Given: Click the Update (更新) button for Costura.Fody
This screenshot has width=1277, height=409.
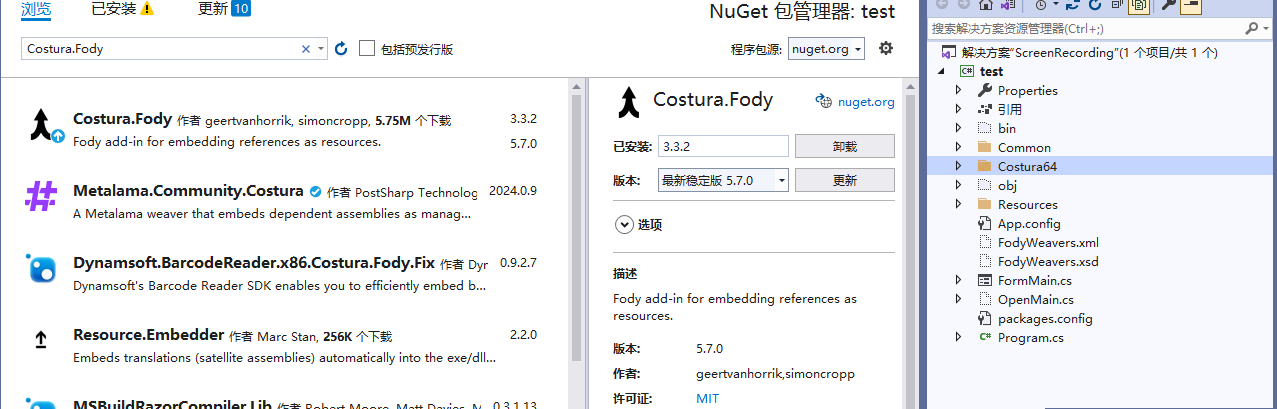Looking at the screenshot, I should (x=844, y=180).
